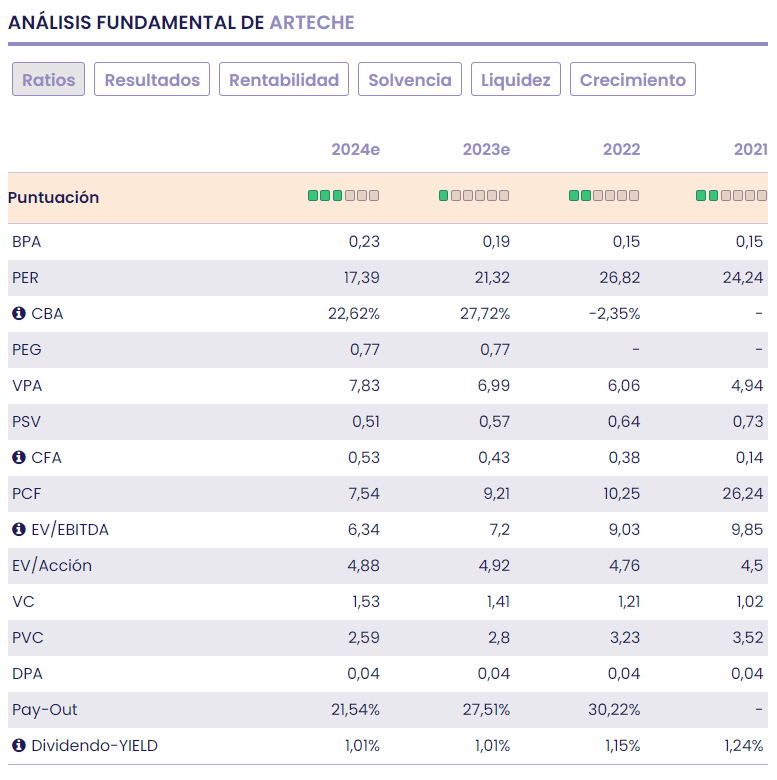Click the Pay-Out row label

(45, 710)
